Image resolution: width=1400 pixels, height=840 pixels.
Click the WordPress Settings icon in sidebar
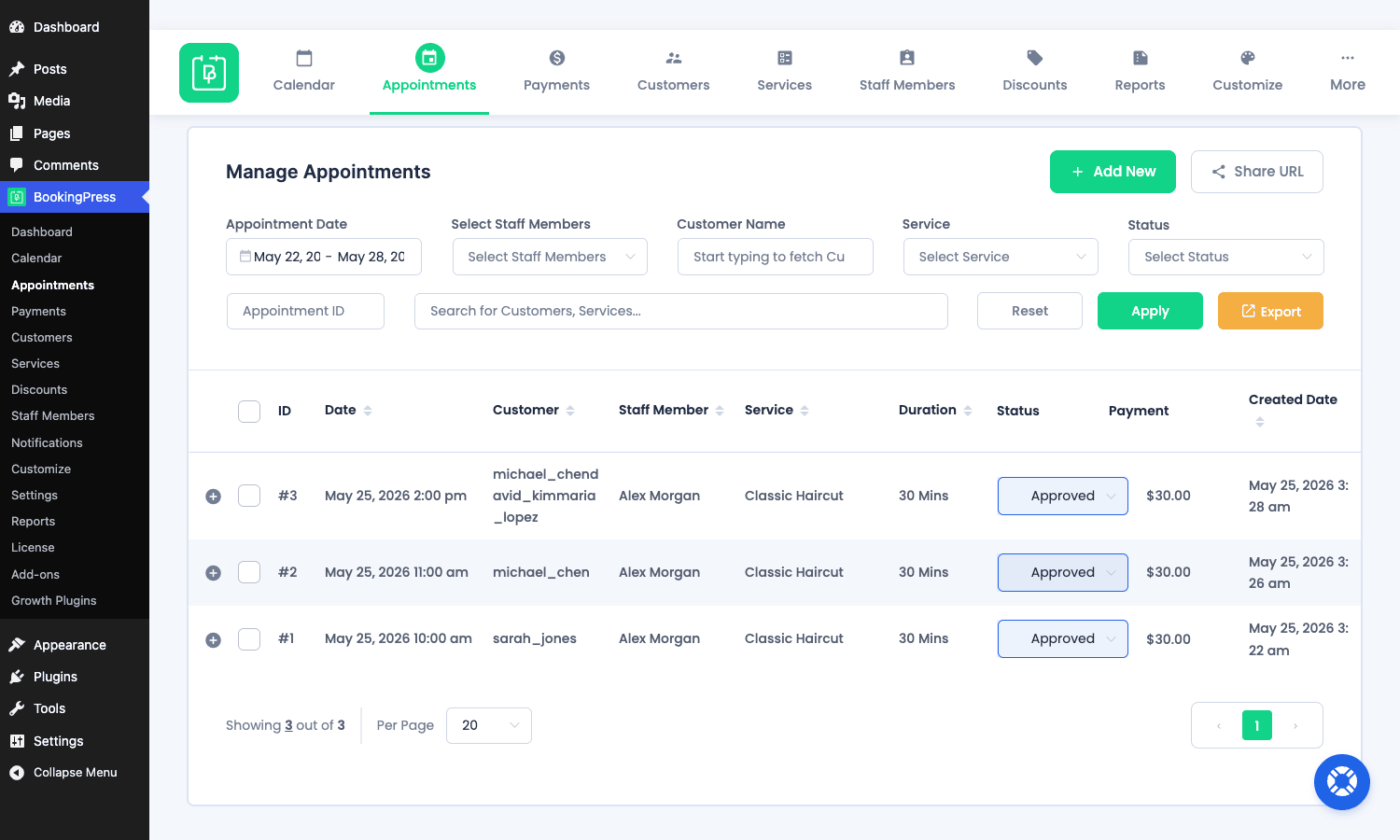coord(17,741)
